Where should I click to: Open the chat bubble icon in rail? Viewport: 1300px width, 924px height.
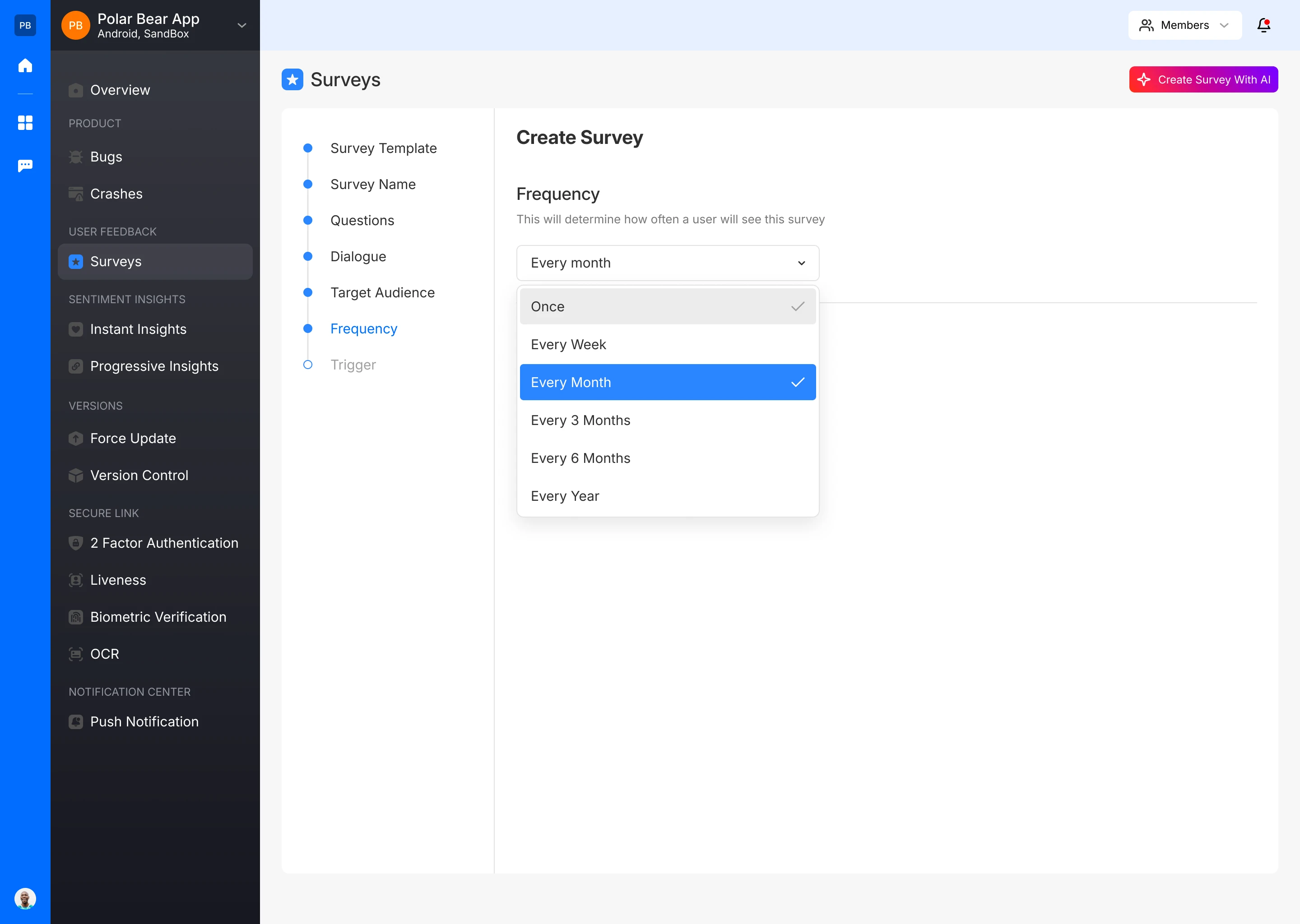tap(25, 166)
